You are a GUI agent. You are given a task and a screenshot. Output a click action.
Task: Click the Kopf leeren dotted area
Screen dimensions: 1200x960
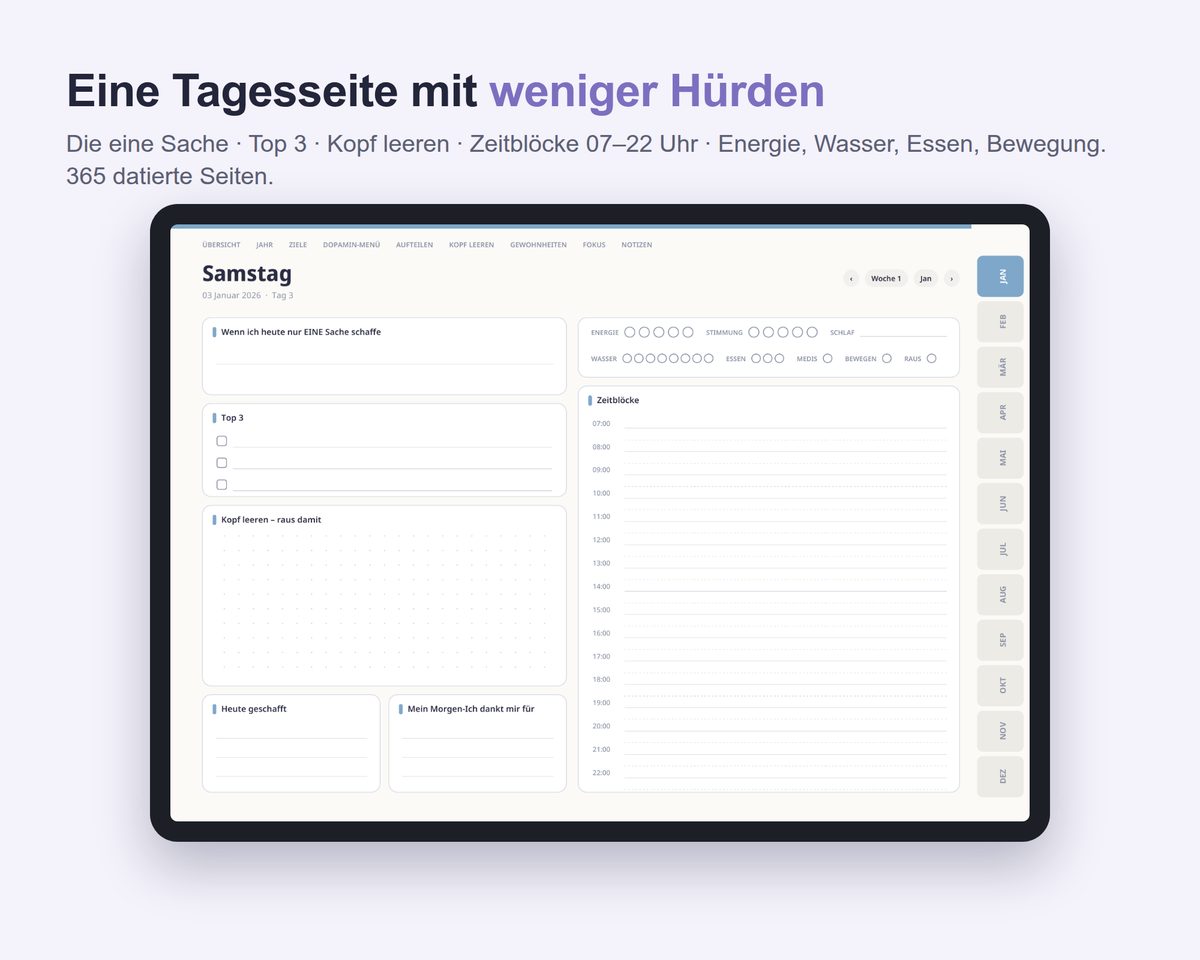pos(385,602)
